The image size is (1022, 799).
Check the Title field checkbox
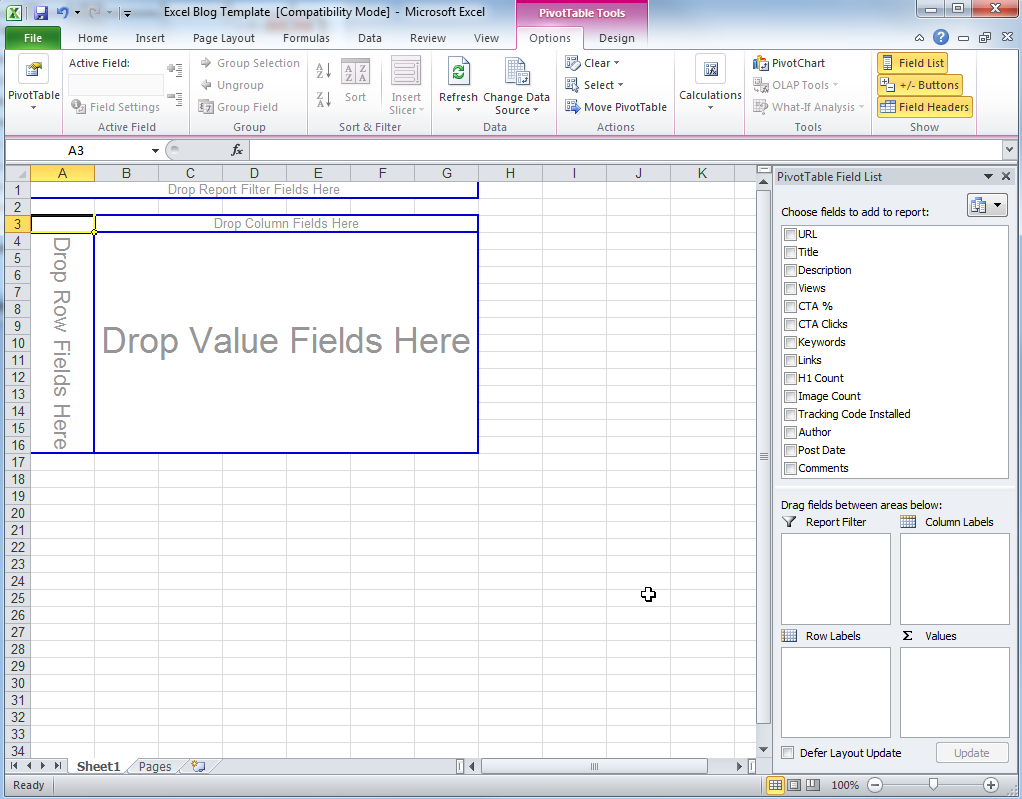coord(790,252)
